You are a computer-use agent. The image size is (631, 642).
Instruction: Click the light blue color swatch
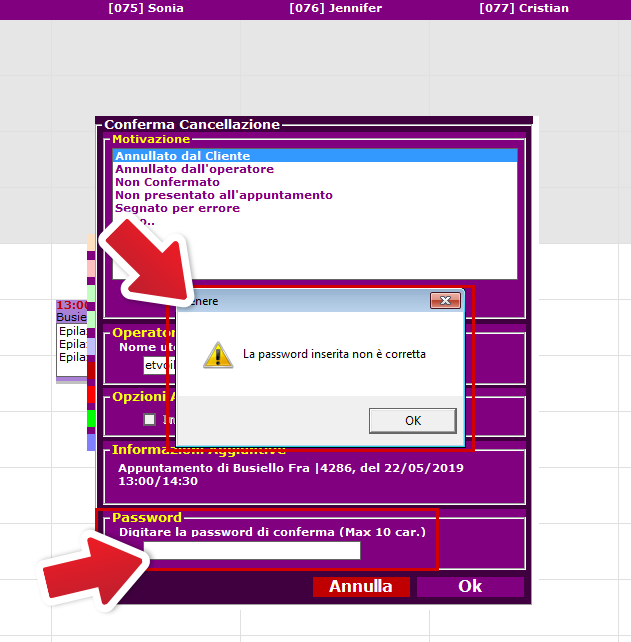(91, 442)
